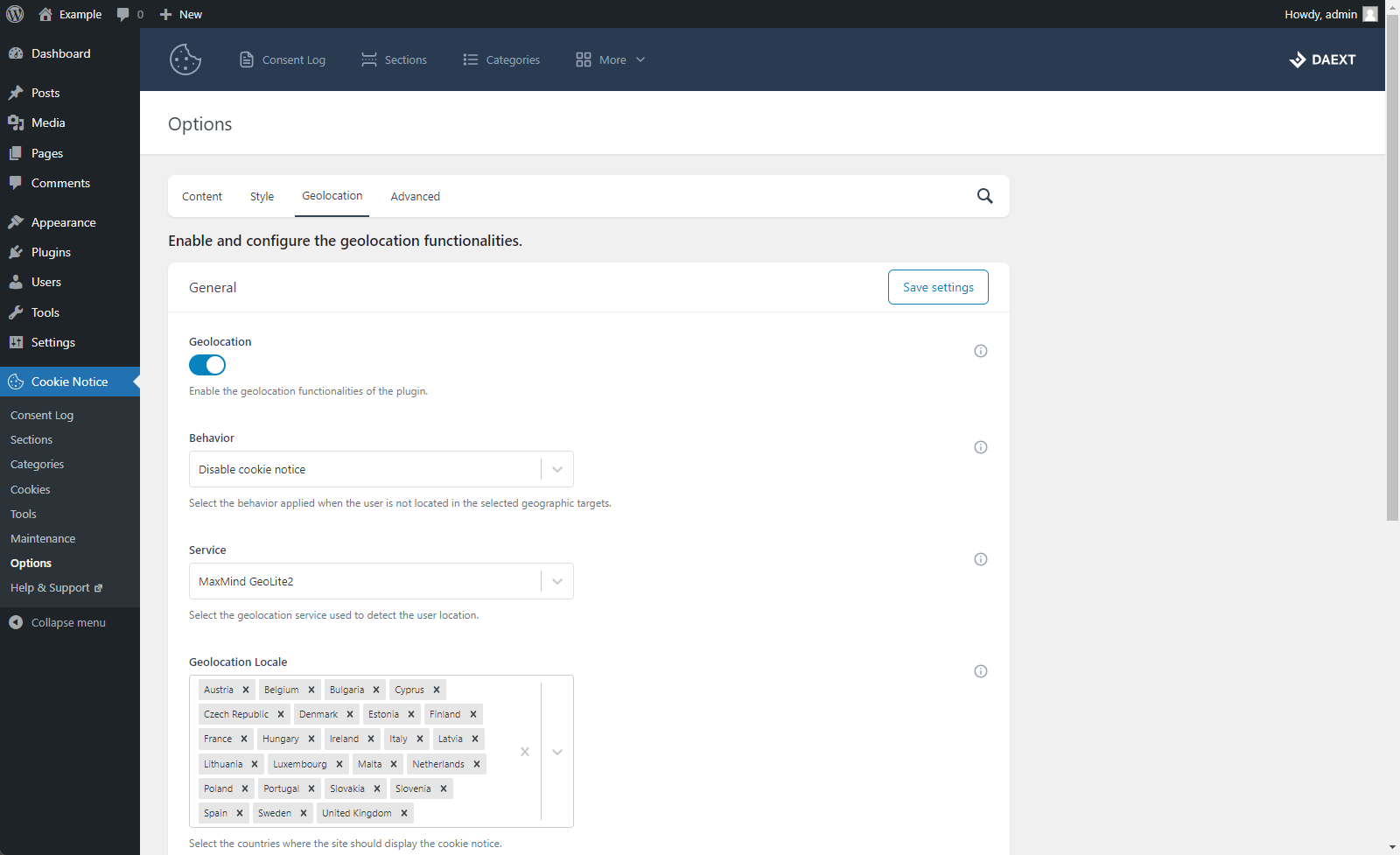Image resolution: width=1400 pixels, height=855 pixels.
Task: Remove France tag
Action: tap(244, 739)
